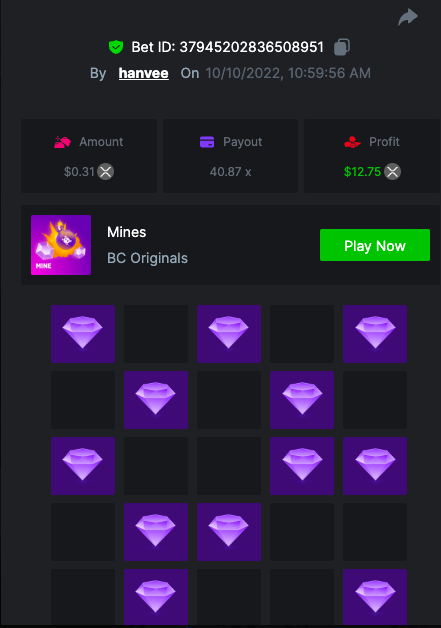Image resolution: width=441 pixels, height=628 pixels.
Task: Click the XRP coin icon beside $12.75 profit
Action: 393,172
